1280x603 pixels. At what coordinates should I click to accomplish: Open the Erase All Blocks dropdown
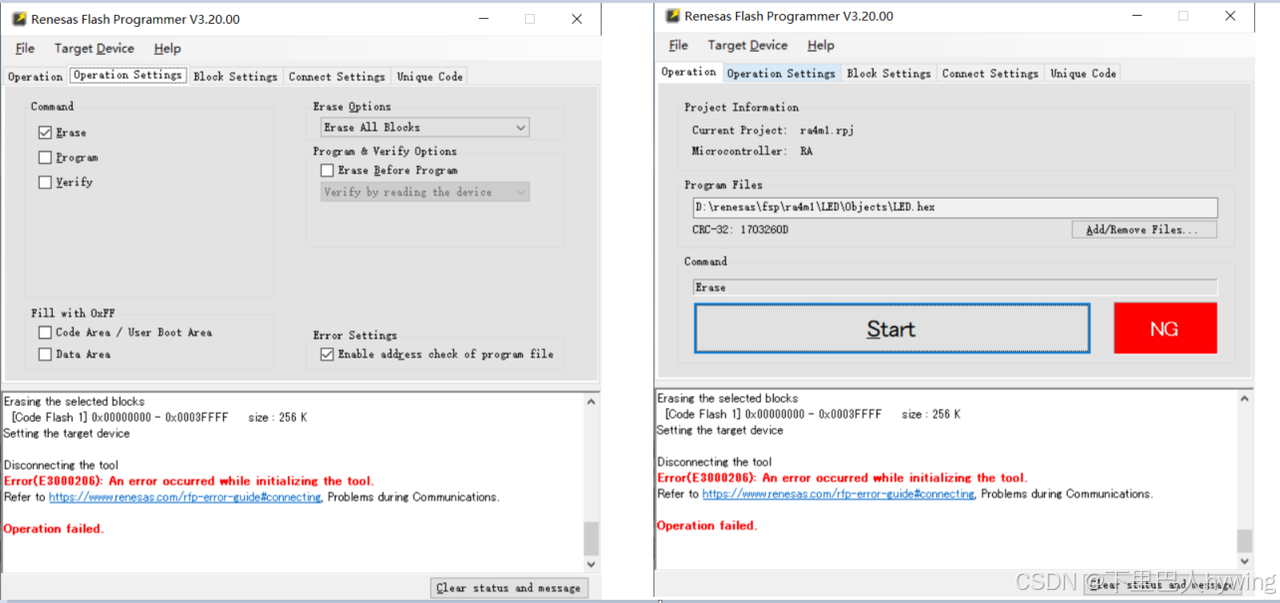tap(425, 127)
